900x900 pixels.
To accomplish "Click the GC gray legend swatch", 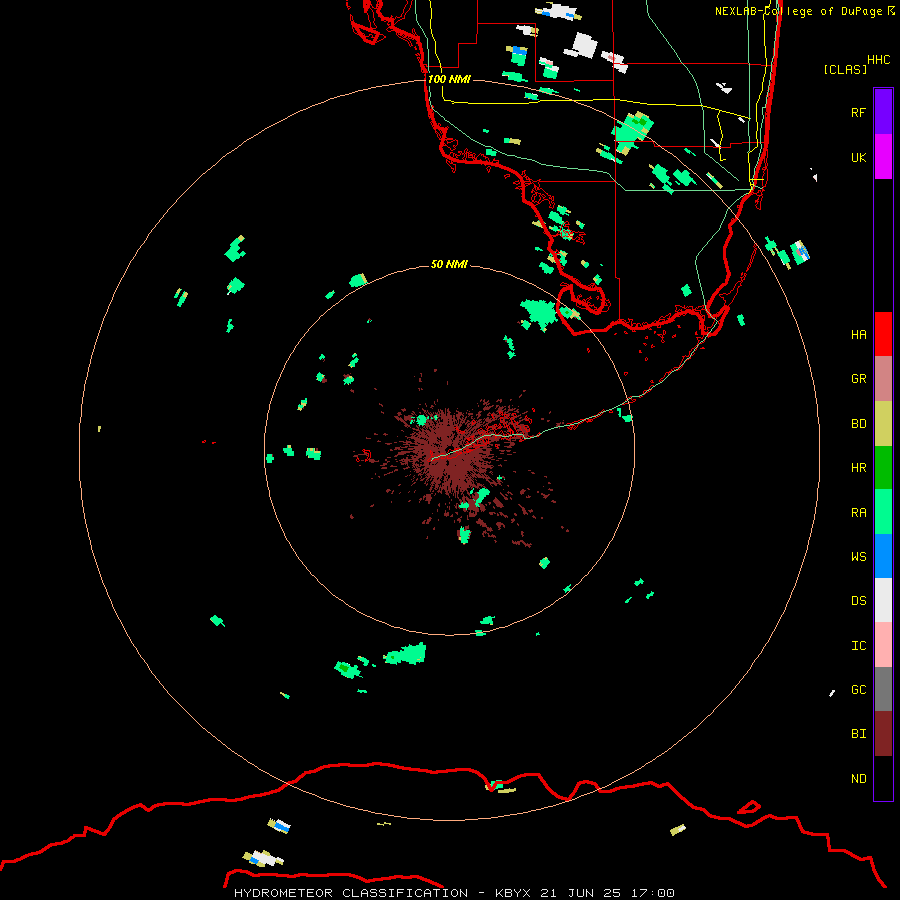I will pos(883,689).
